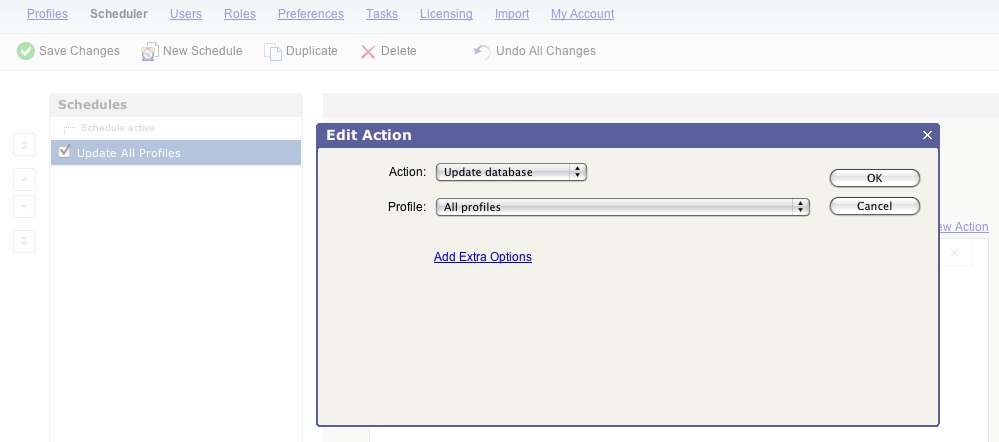This screenshot has width=999, height=442.
Task: Open the Preferences tab
Action: pos(310,14)
